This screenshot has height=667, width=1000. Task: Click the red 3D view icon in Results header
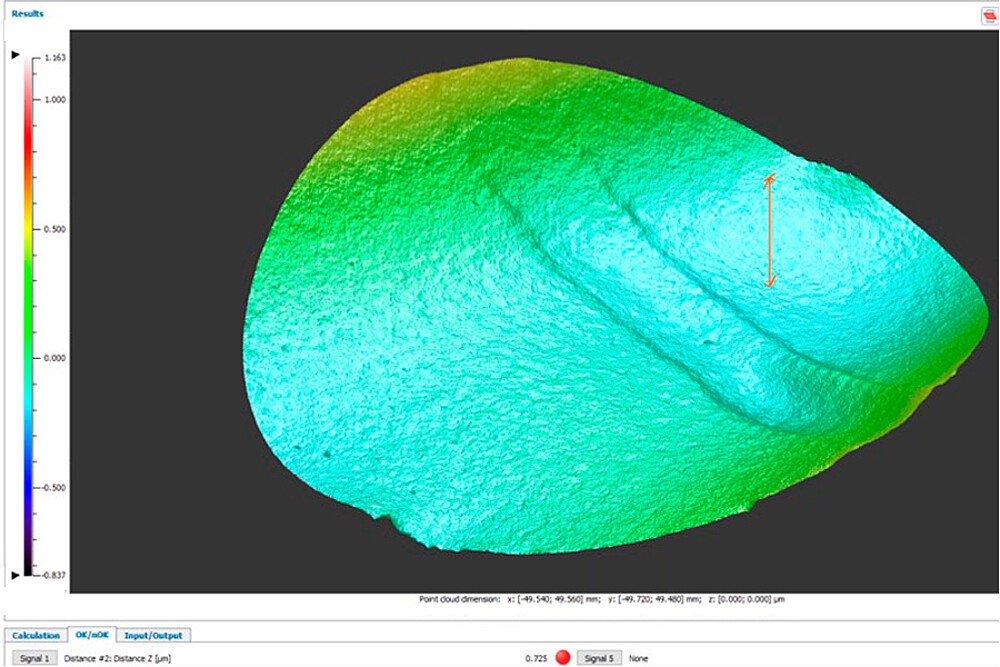(989, 16)
